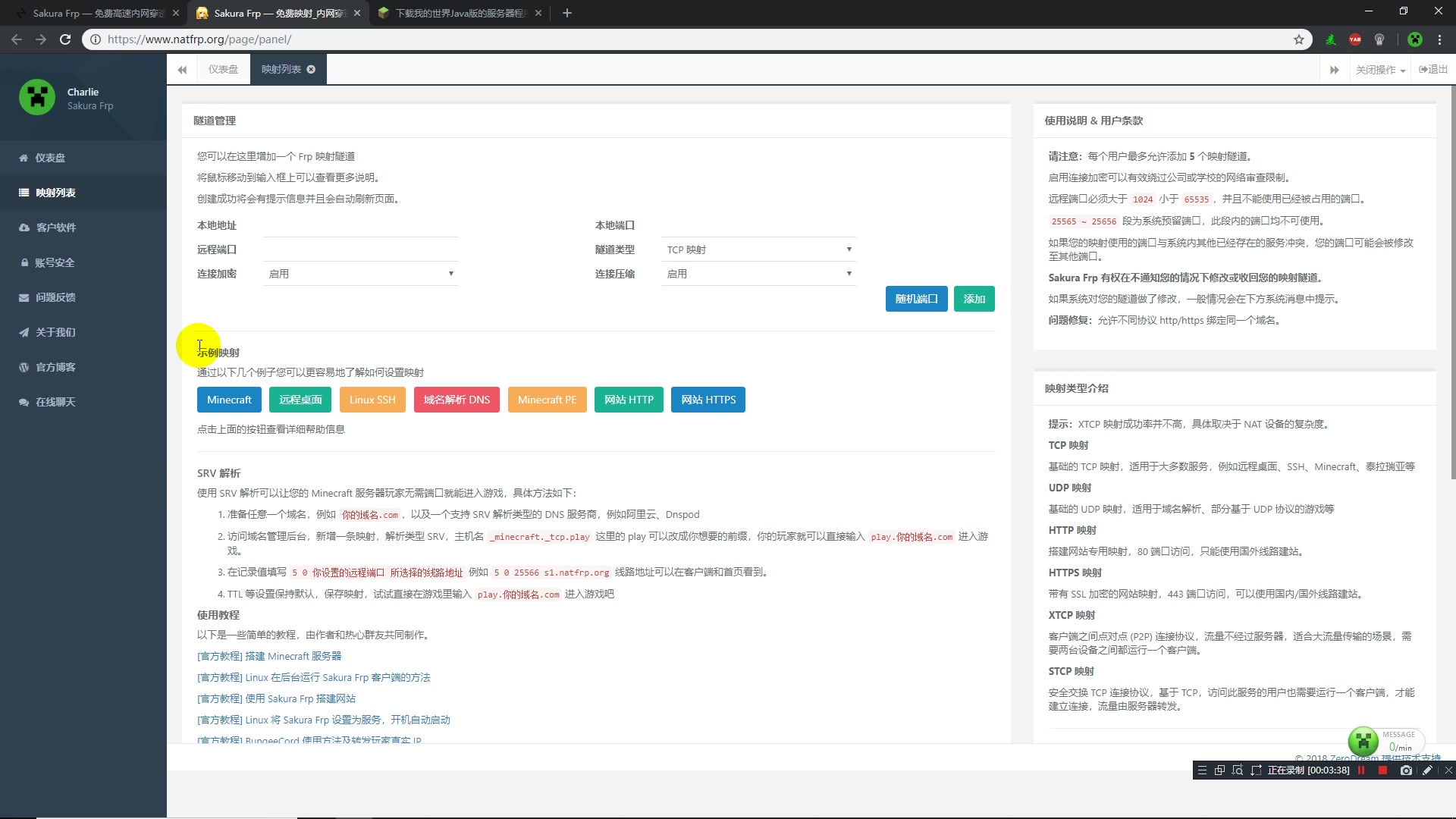Activate the recorder pencil draw tool
The height and width of the screenshot is (819, 1456).
1427,770
